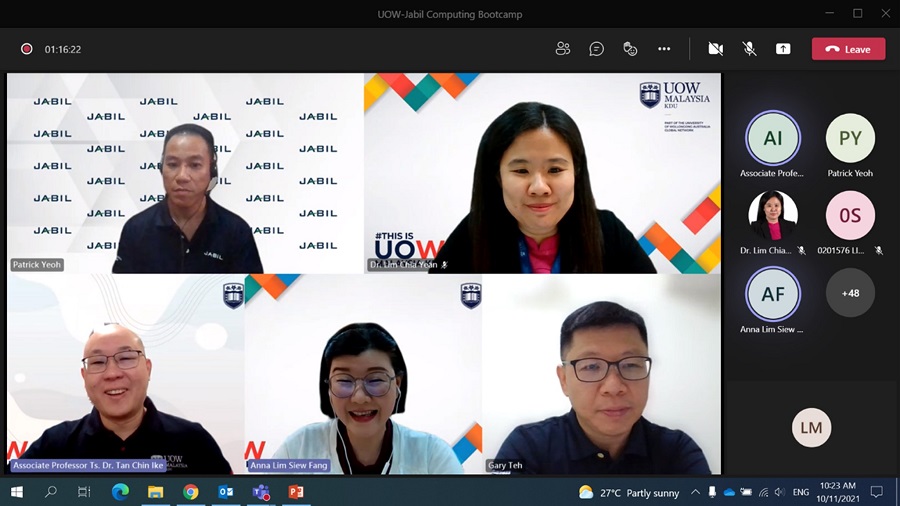Expand the +48 additional participants
Viewport: 900px width, 506px height.
pyautogui.click(x=850, y=293)
